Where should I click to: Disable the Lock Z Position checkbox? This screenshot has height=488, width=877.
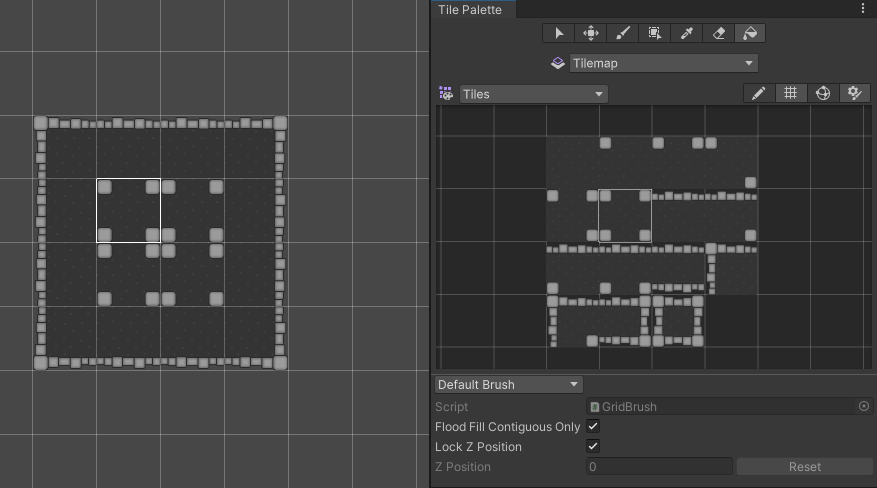coord(593,447)
